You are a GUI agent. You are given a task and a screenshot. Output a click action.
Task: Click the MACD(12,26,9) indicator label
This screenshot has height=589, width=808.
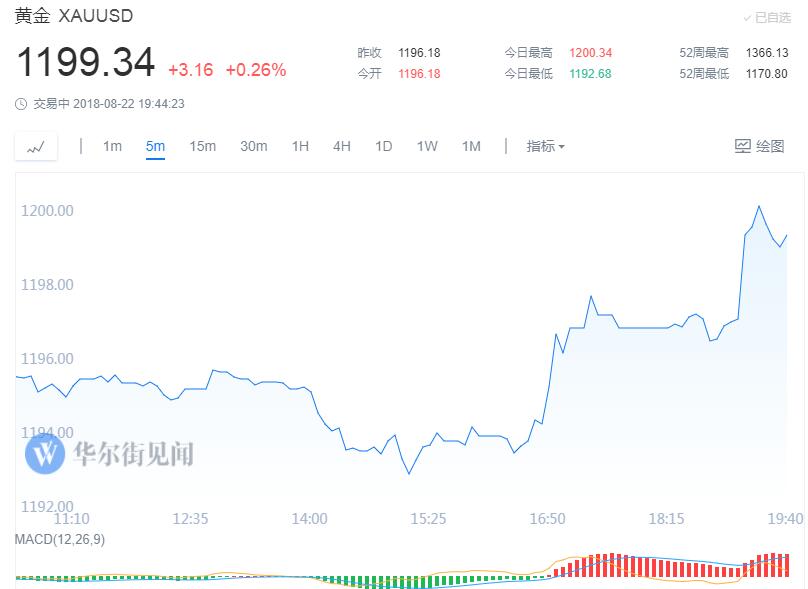click(60, 540)
